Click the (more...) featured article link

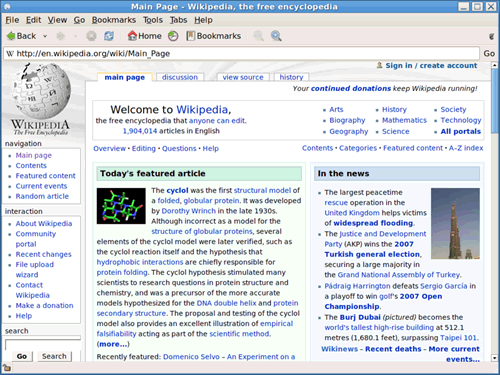coord(113,344)
